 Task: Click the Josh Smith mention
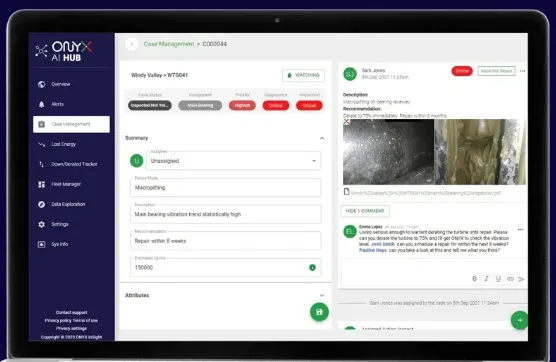[x=383, y=244]
